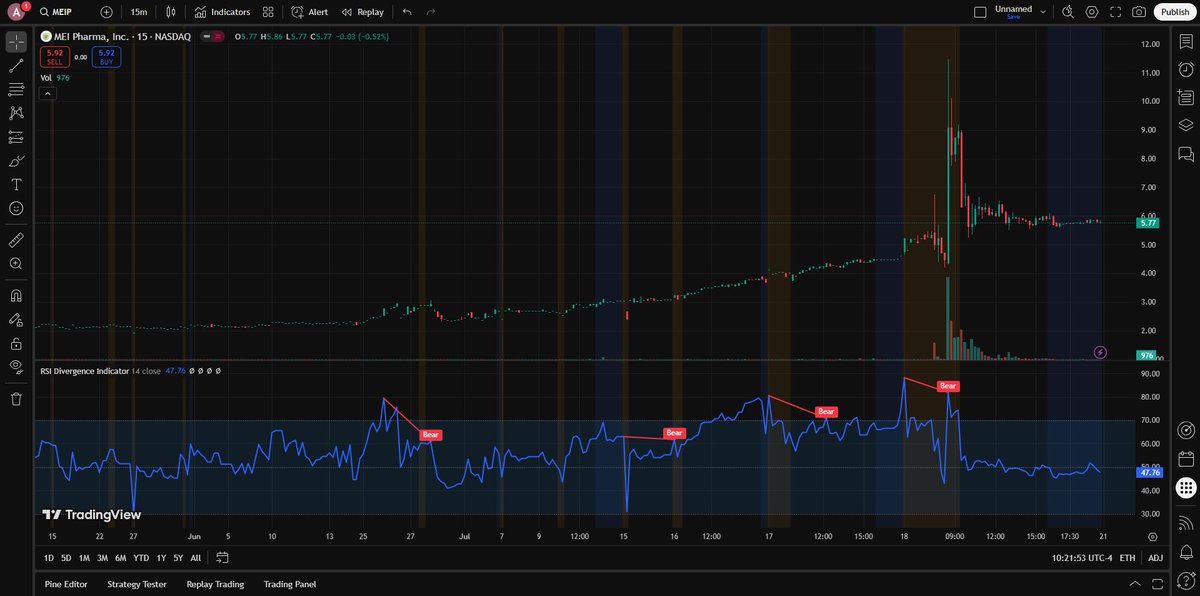The width and height of the screenshot is (1200, 596).
Task: Expand the Unnamed layout dropdown arrow
Action: click(x=1043, y=12)
